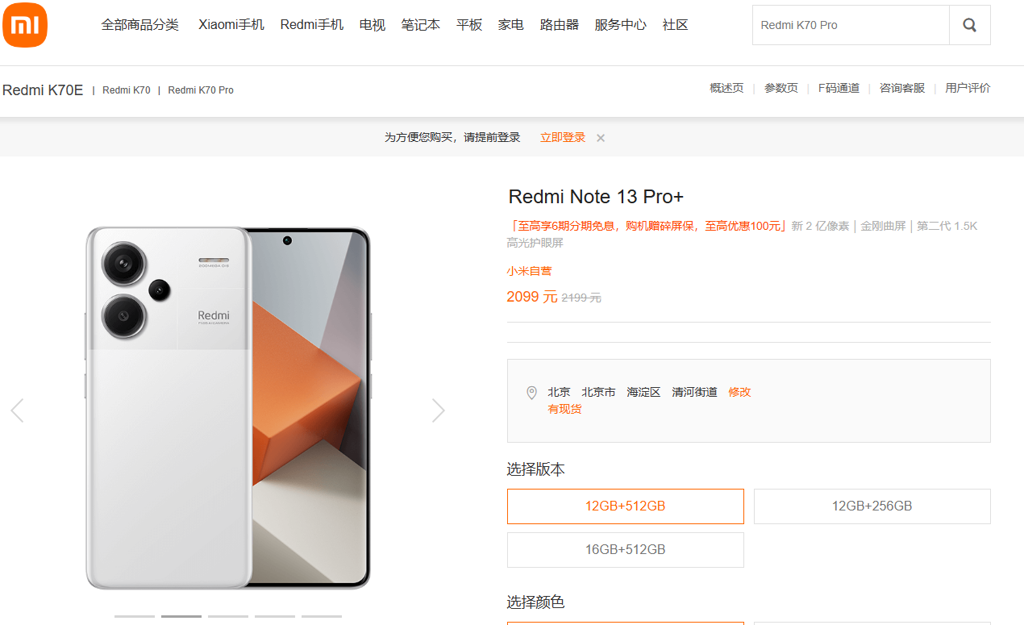Click the Redmi K70 Pro search field
Viewport: 1024px width, 625px height.
pos(850,25)
